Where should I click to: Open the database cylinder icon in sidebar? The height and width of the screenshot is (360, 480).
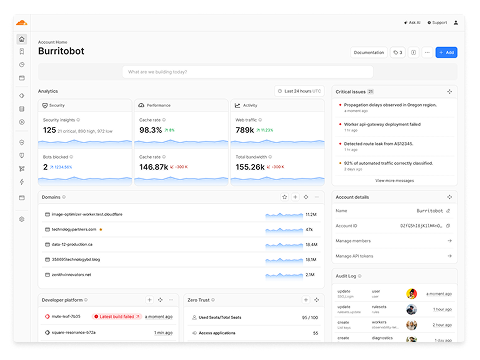point(22,109)
